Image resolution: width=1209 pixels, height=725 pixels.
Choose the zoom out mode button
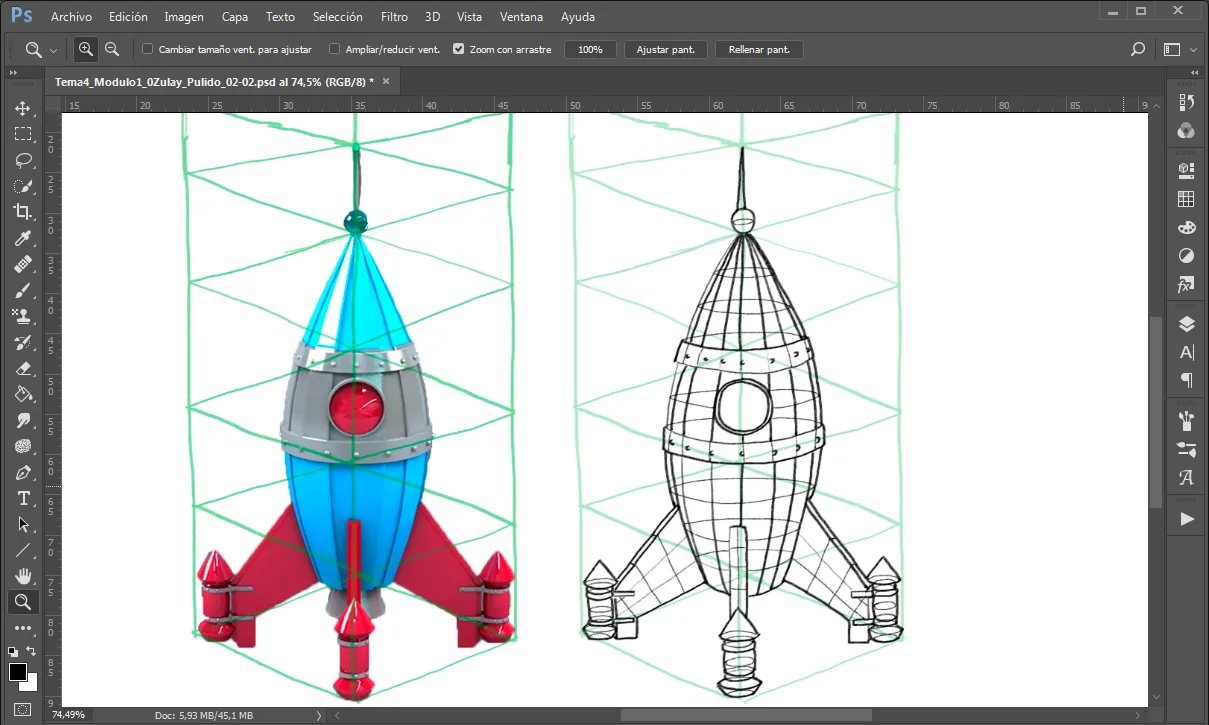click(x=112, y=49)
